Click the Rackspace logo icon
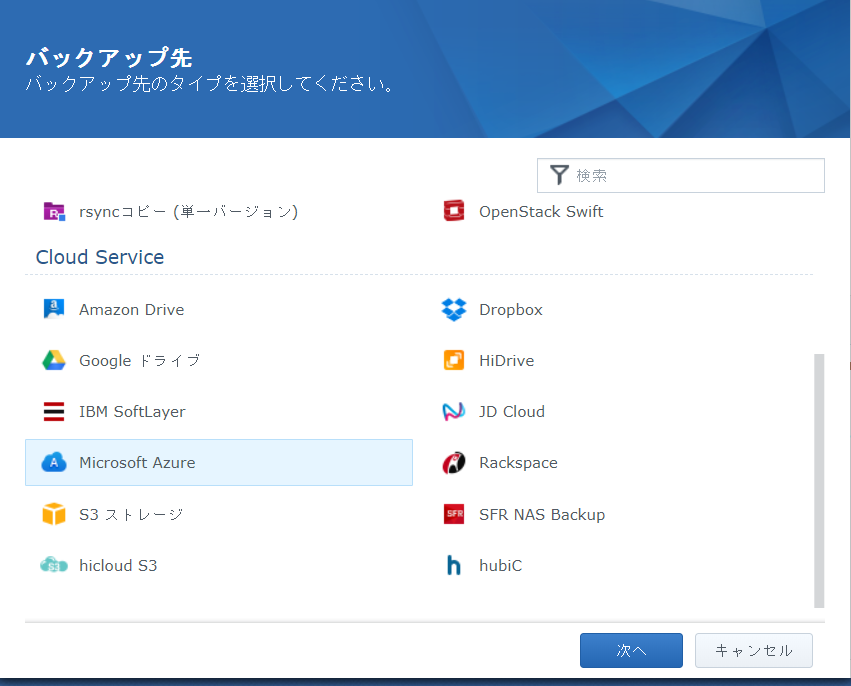 (x=454, y=462)
